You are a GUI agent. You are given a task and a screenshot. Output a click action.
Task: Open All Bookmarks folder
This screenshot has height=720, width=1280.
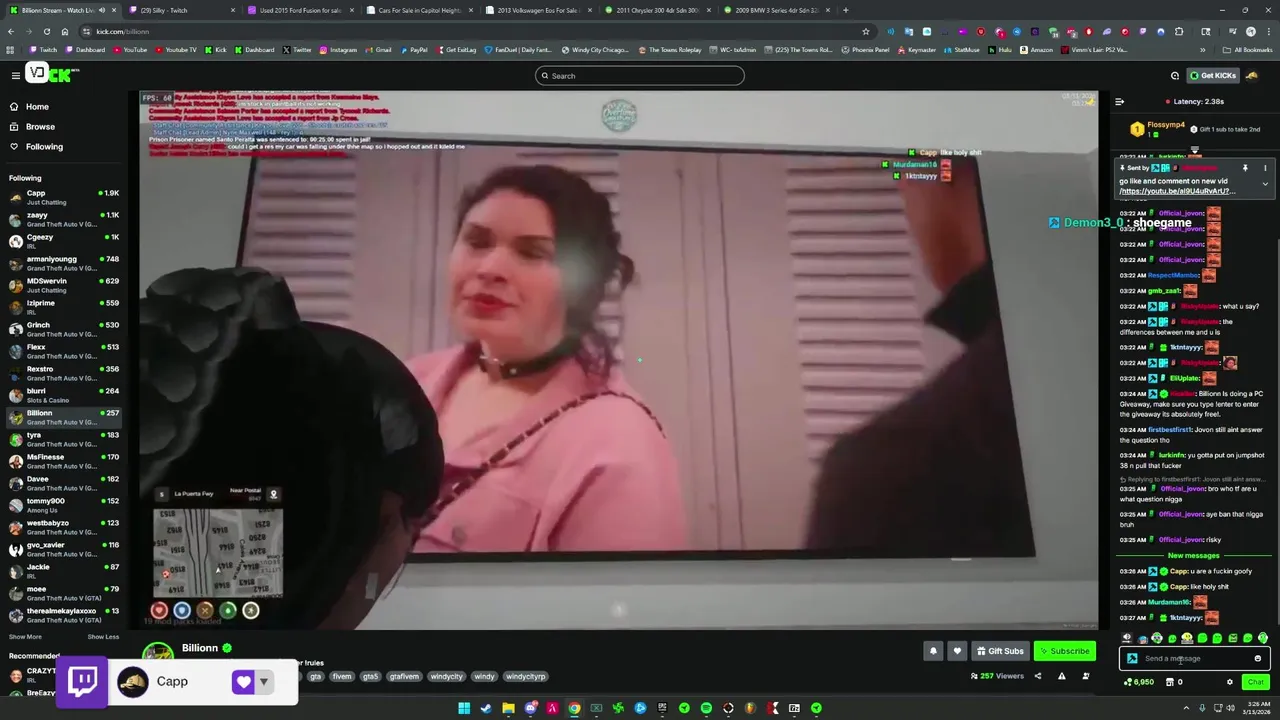click(1247, 49)
